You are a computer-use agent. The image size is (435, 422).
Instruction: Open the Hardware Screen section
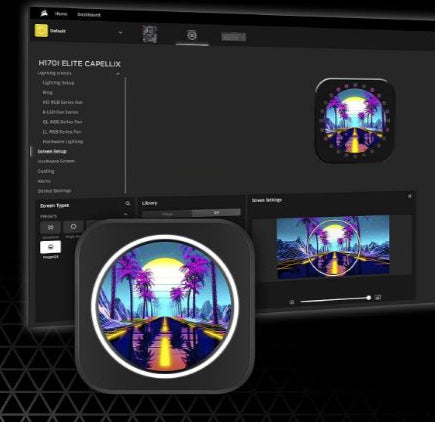click(56, 161)
